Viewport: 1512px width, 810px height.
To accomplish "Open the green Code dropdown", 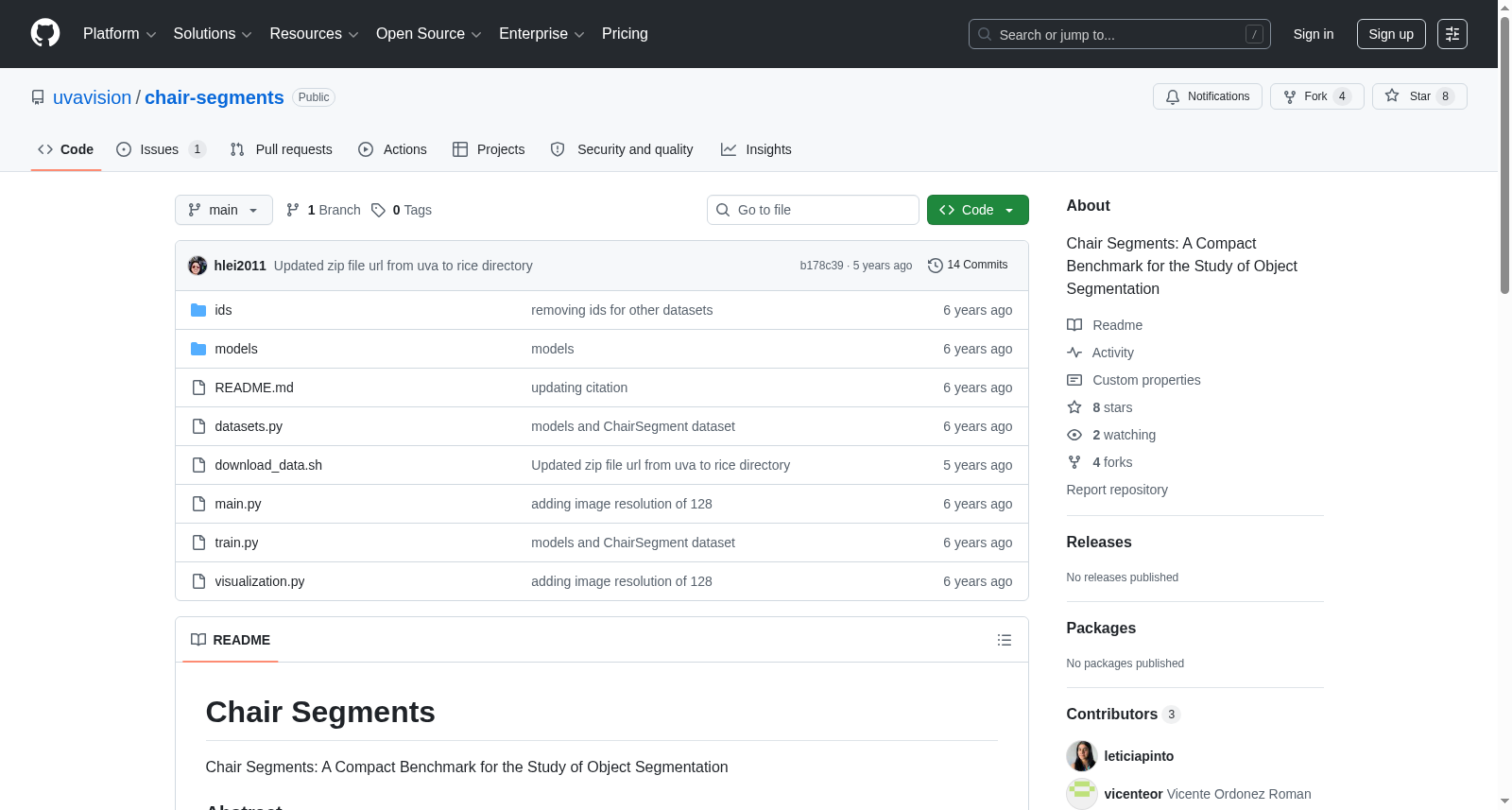I will (x=978, y=210).
